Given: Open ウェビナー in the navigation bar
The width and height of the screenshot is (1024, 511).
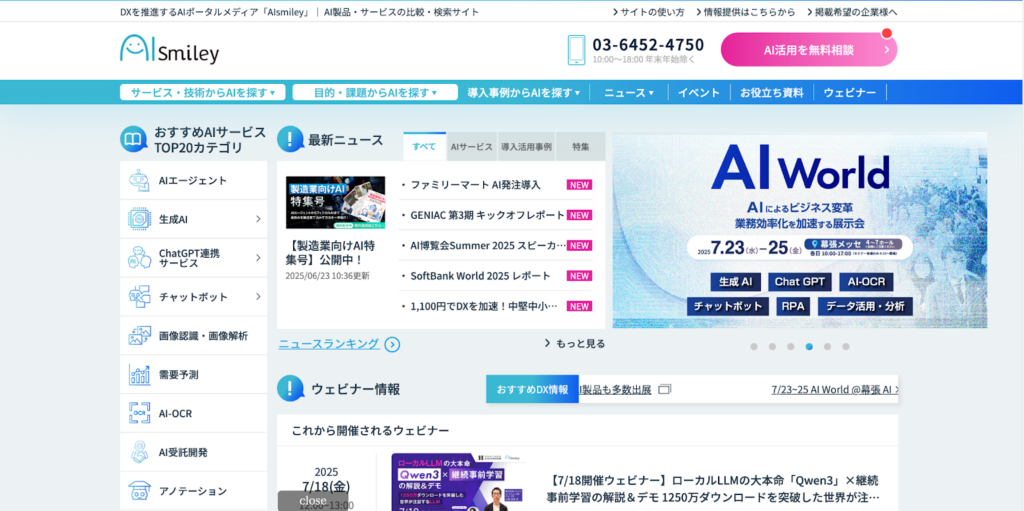Looking at the screenshot, I should click(850, 93).
